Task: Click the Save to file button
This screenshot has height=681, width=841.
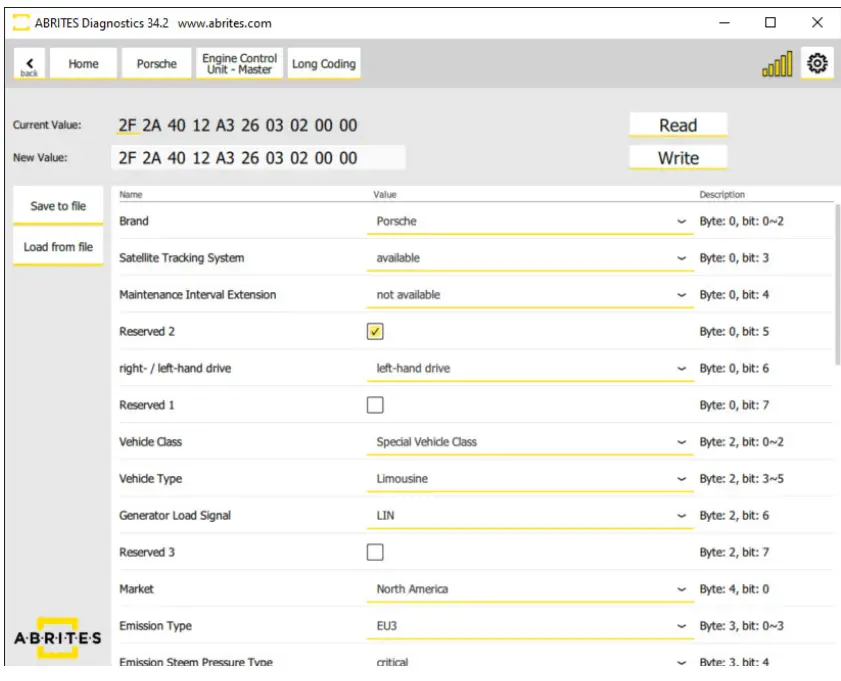Action: pyautogui.click(x=58, y=207)
